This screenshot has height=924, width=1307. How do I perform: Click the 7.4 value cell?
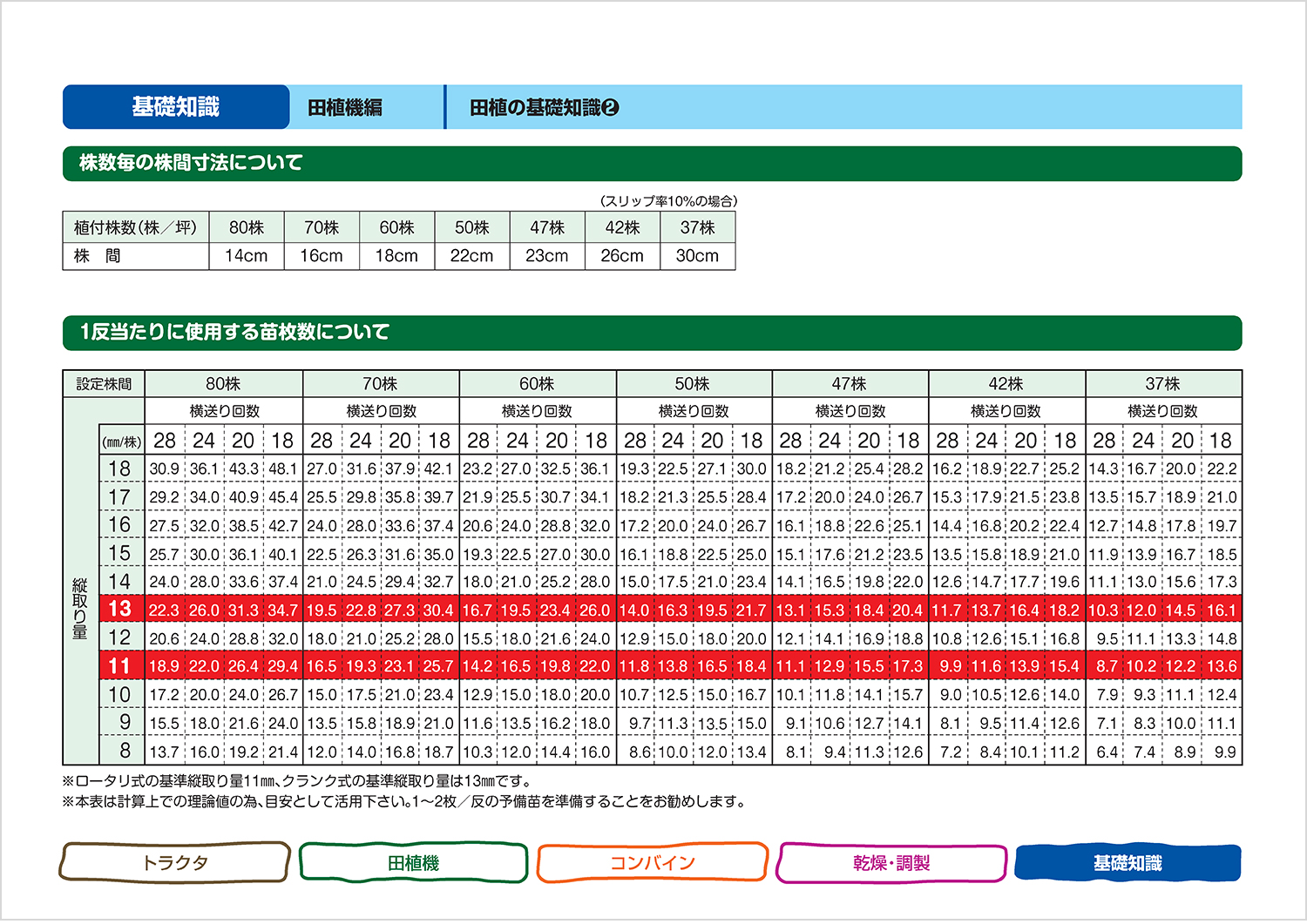[x=1145, y=752]
